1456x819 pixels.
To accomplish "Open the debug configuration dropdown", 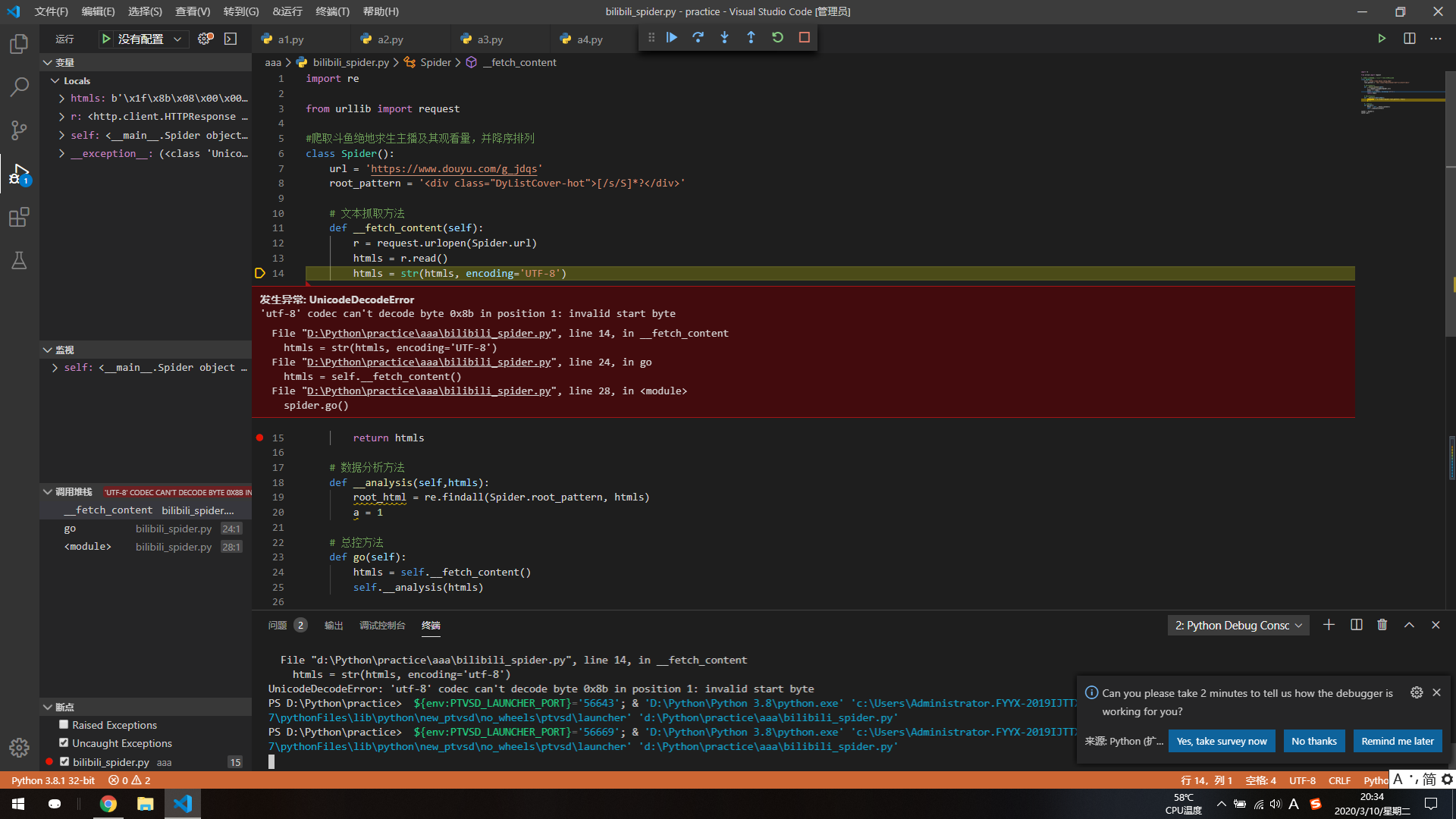I will point(151,39).
